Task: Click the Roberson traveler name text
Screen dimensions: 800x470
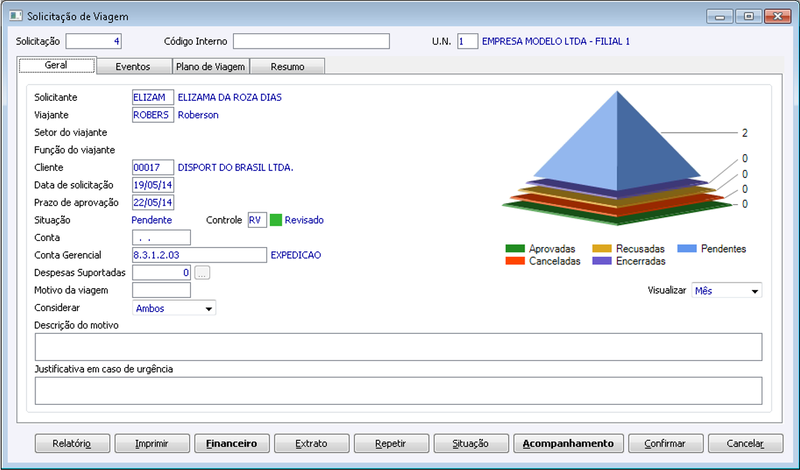Action: point(198,115)
